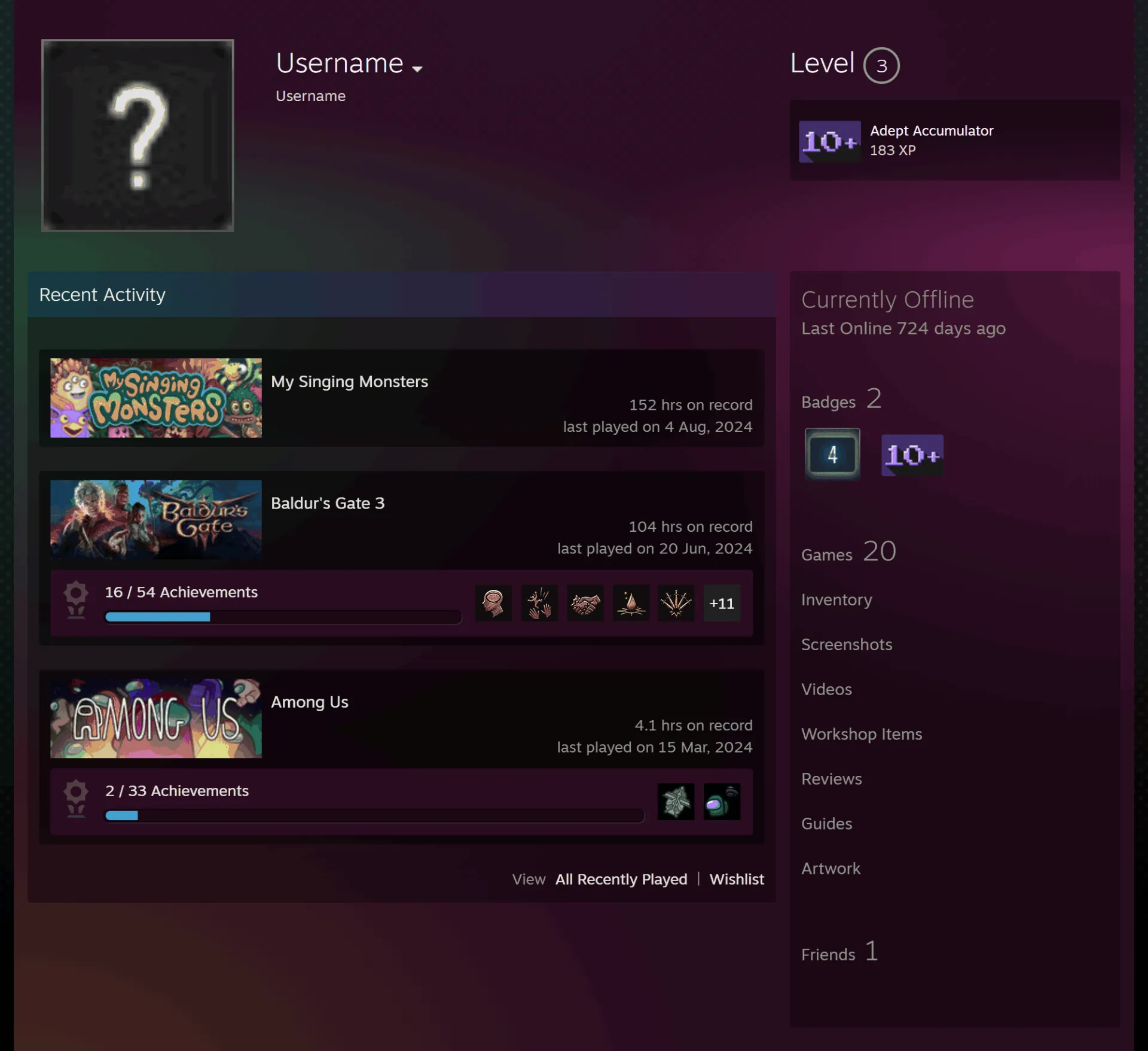Image resolution: width=1148 pixels, height=1051 pixels.
Task: Open the Adept Accumulator badge title
Action: pyautogui.click(x=932, y=130)
